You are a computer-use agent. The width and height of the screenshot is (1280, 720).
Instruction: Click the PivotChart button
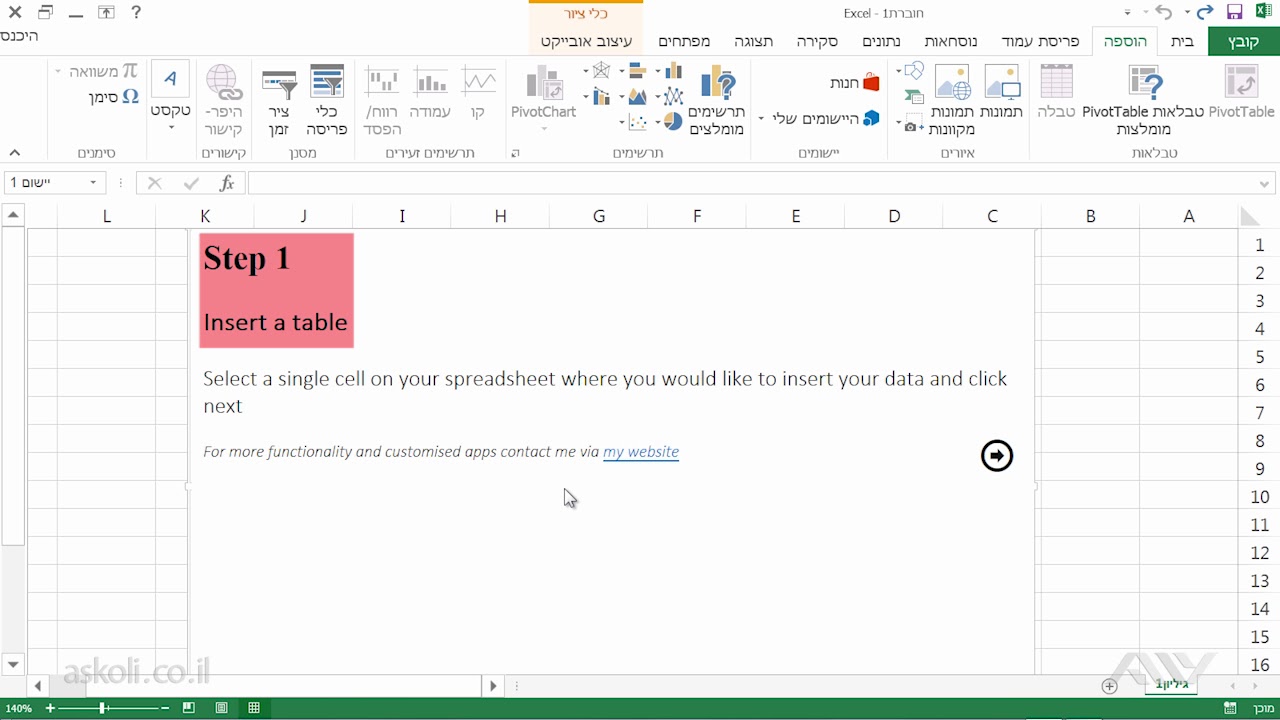pos(543,99)
